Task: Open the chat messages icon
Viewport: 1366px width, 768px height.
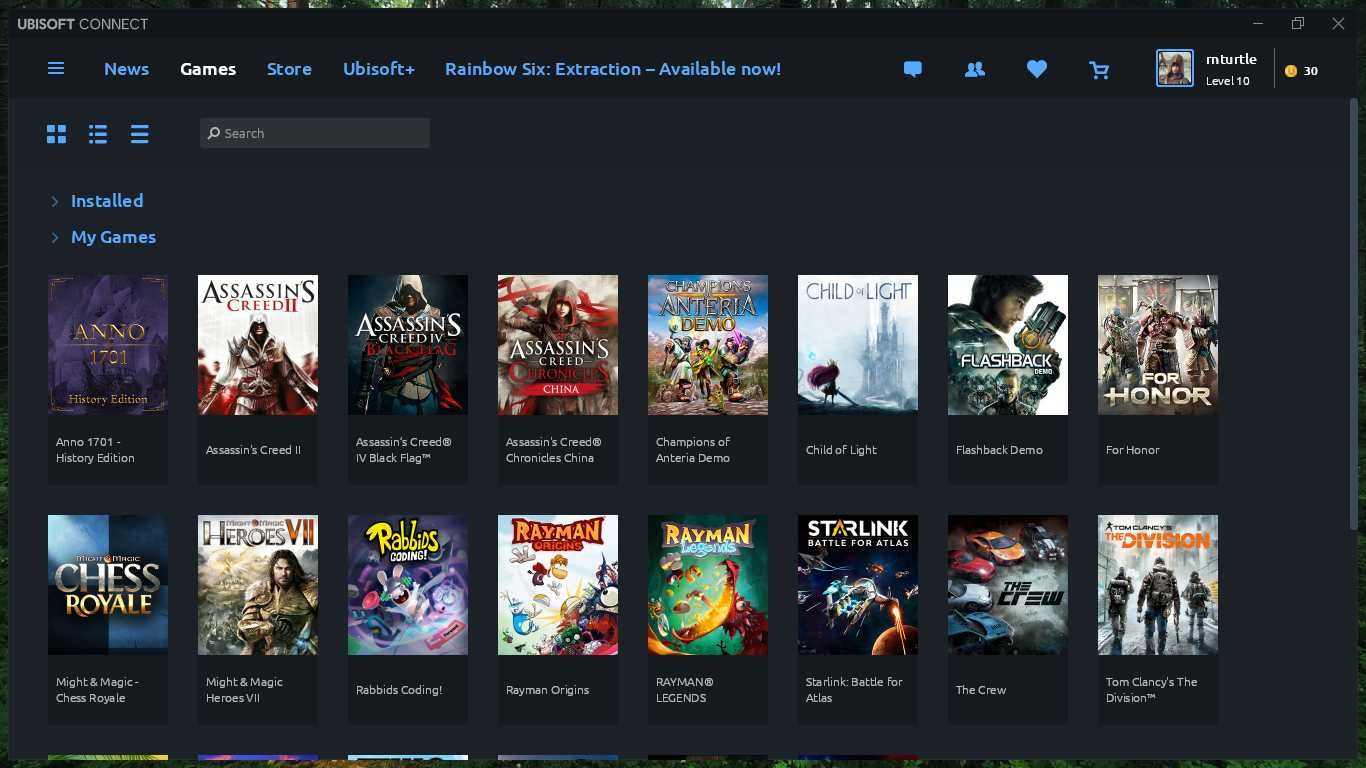Action: (912, 69)
